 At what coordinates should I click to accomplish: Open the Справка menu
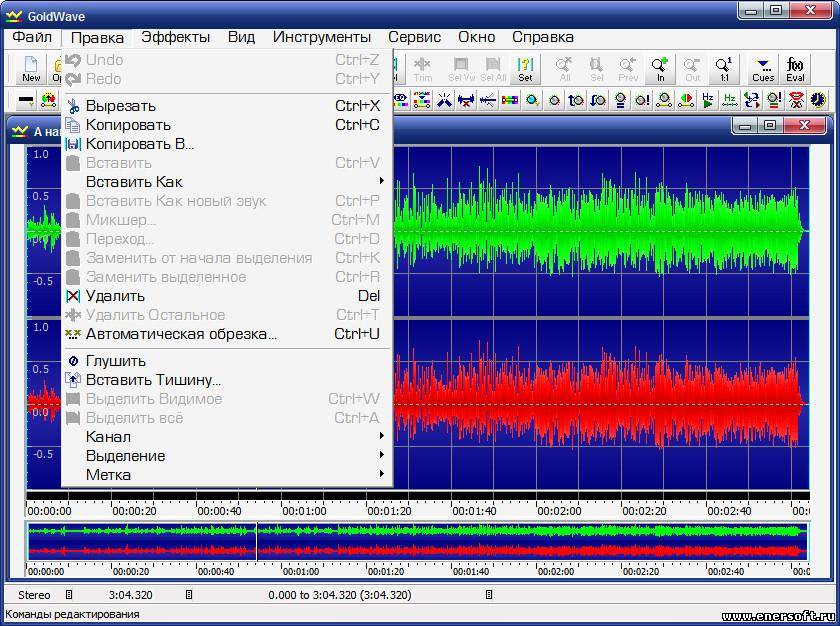click(x=543, y=37)
